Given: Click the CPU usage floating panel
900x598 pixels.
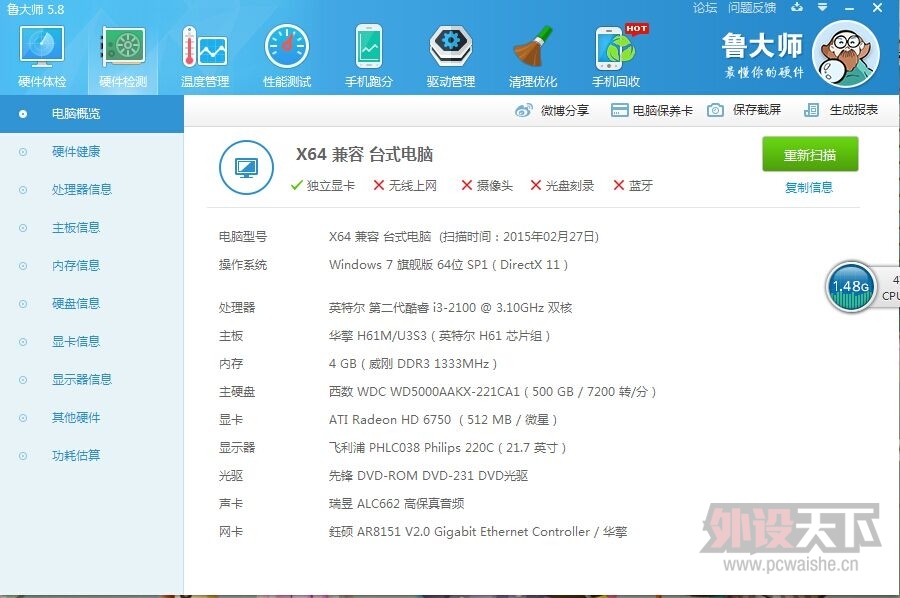Looking at the screenshot, I should pyautogui.click(x=889, y=288).
